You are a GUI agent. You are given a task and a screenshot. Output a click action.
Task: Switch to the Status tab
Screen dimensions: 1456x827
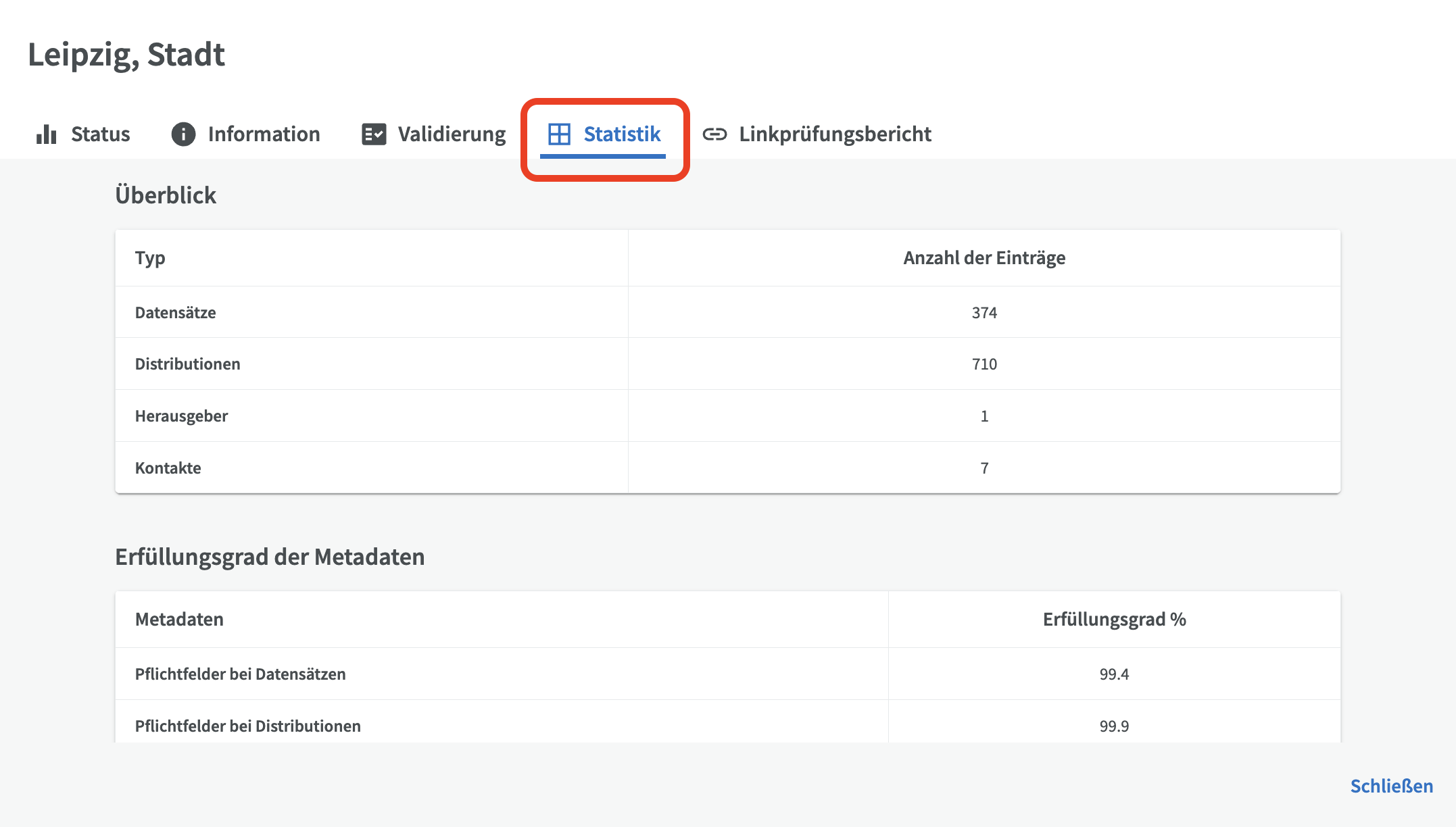100,134
